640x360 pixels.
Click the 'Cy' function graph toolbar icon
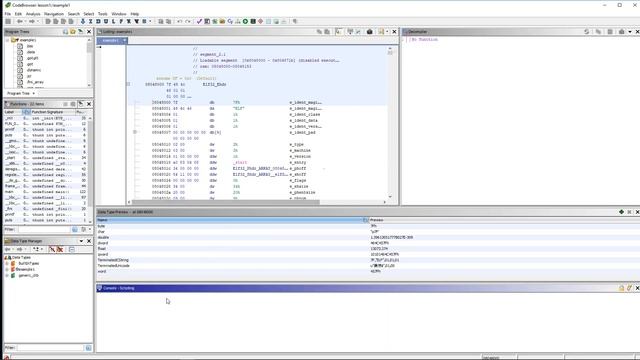tap(230, 21)
